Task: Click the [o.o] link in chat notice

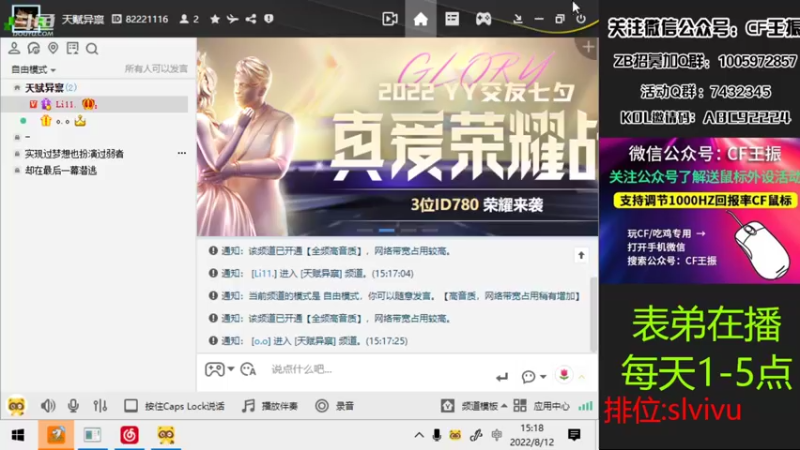Action: pyautogui.click(x=261, y=341)
